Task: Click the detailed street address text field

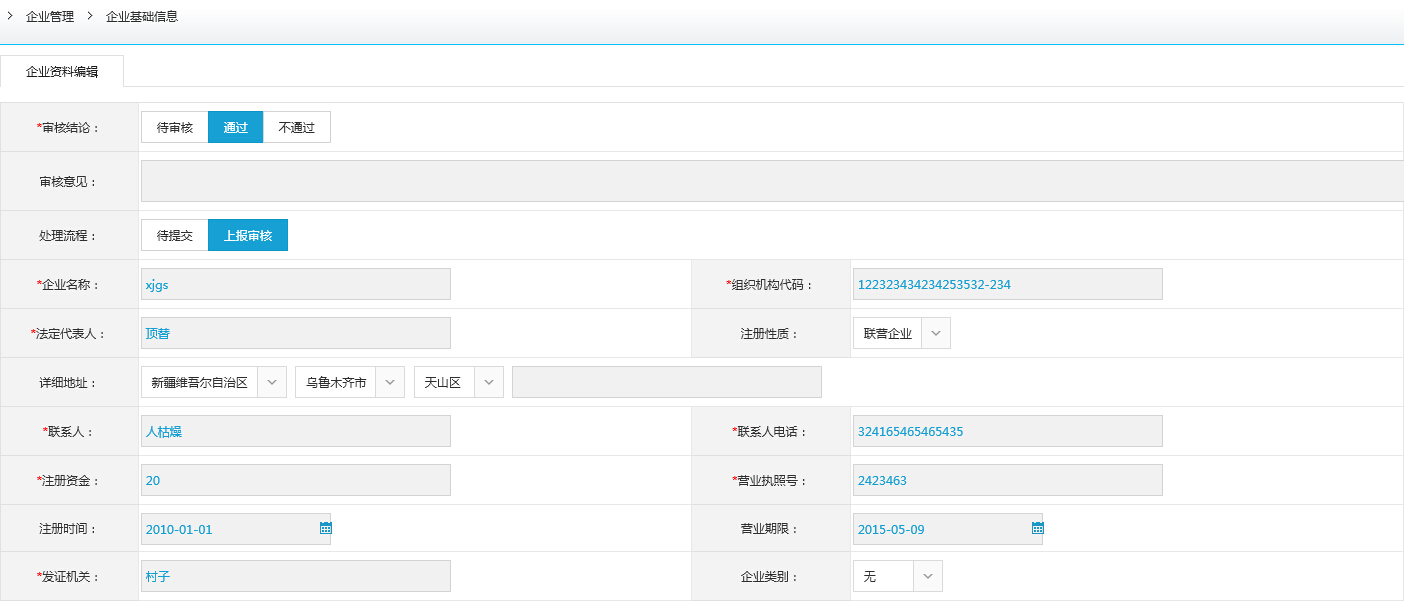Action: (666, 383)
